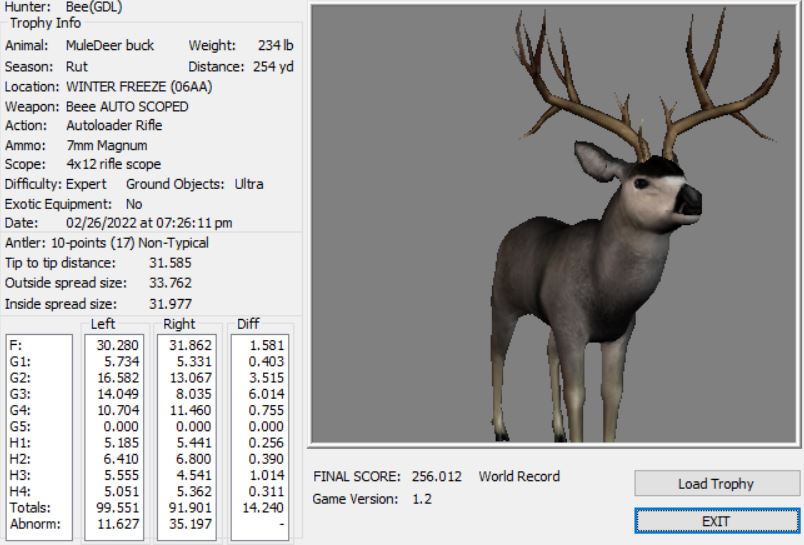Viewport: 804px width, 545px height.
Task: Click the World Record label
Action: [x=519, y=477]
